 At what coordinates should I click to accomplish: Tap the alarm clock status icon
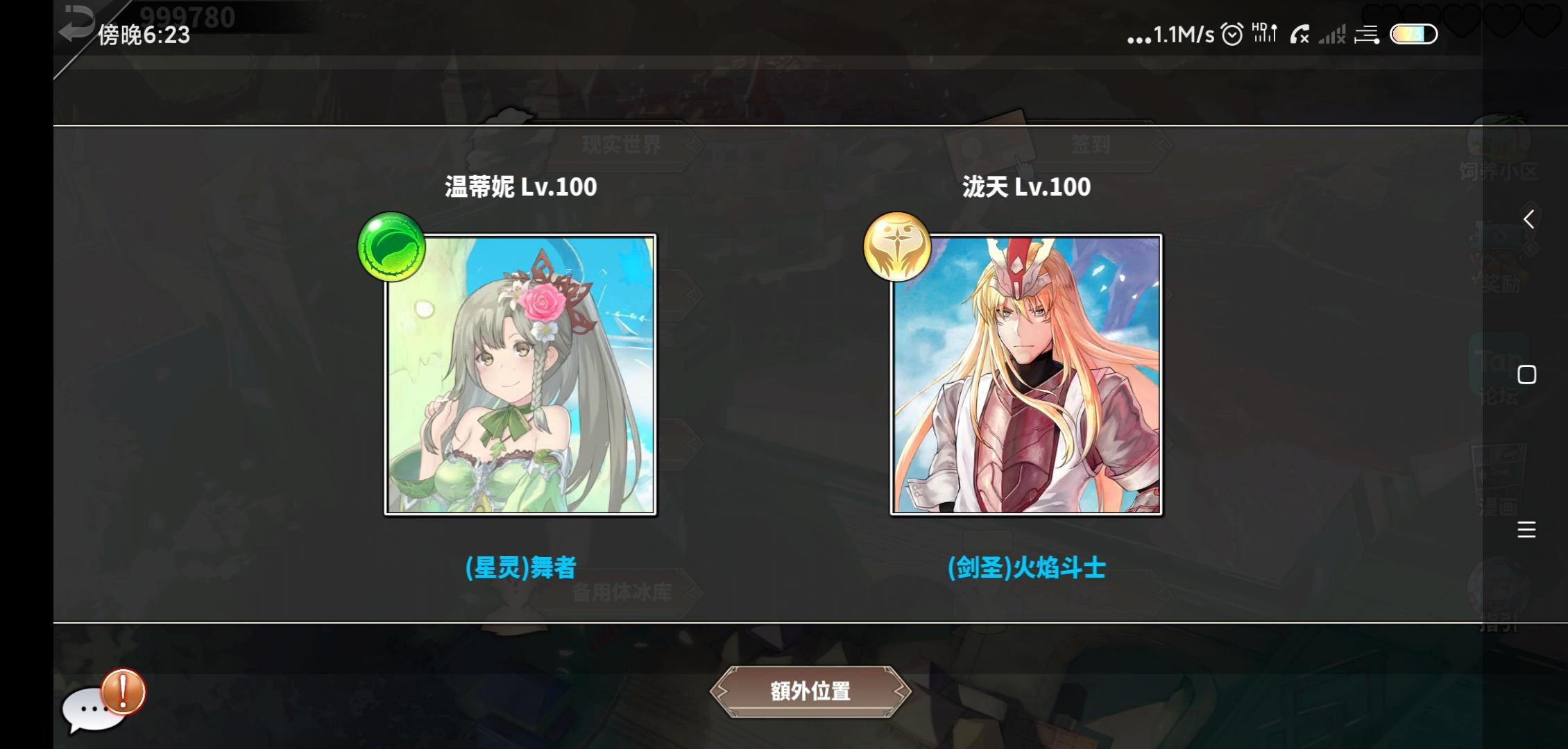click(x=1232, y=34)
